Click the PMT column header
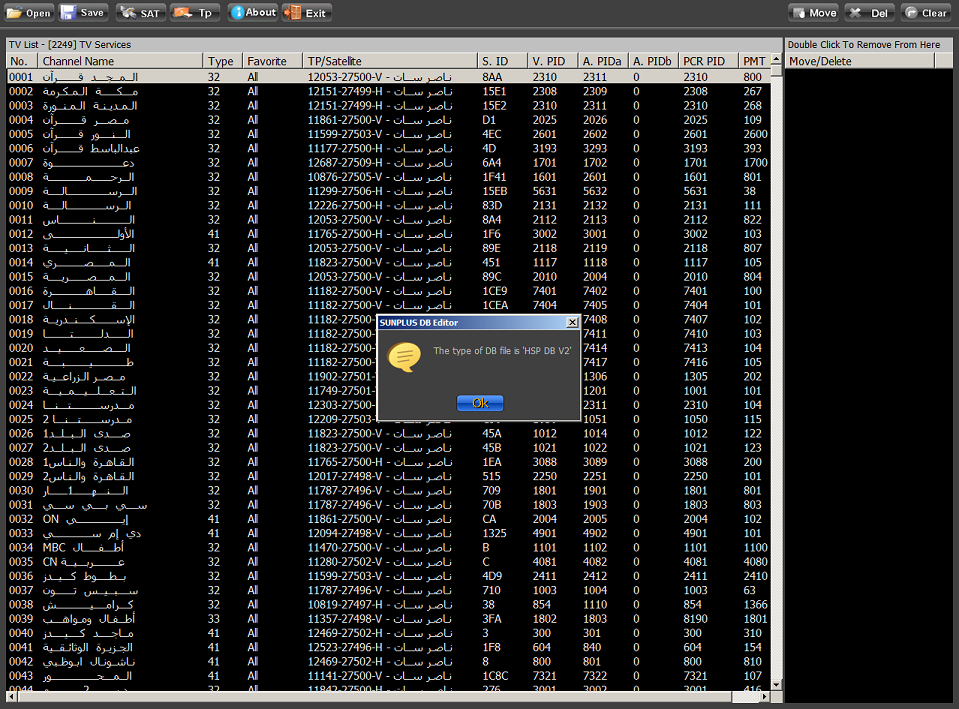This screenshot has width=959, height=709. coord(754,61)
